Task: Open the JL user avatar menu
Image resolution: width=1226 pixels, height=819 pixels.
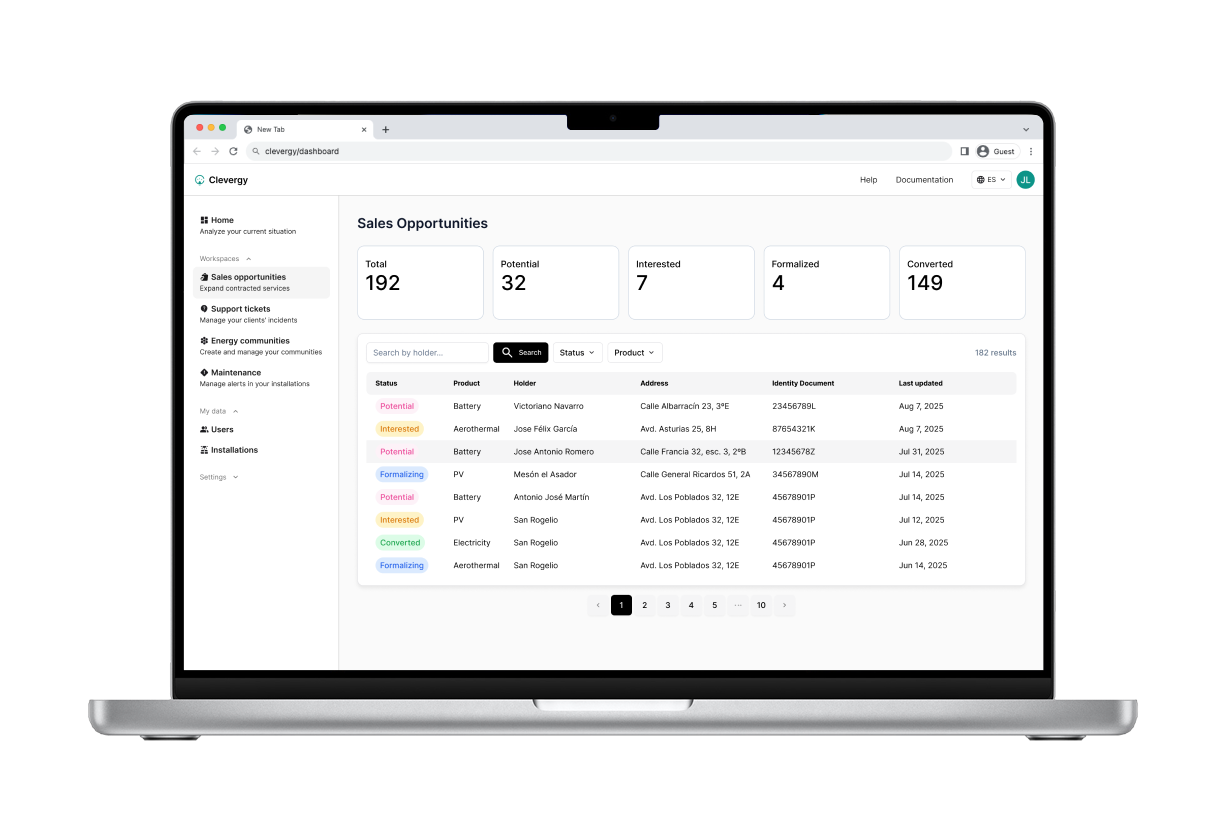Action: pyautogui.click(x=1025, y=180)
